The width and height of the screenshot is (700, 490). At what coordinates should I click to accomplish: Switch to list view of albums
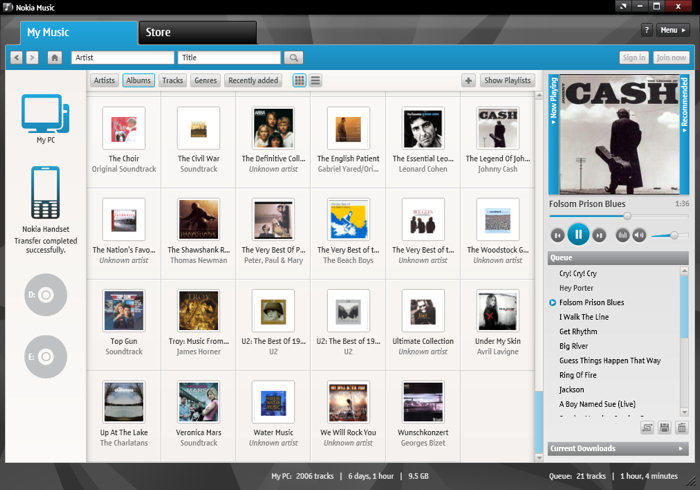click(315, 80)
